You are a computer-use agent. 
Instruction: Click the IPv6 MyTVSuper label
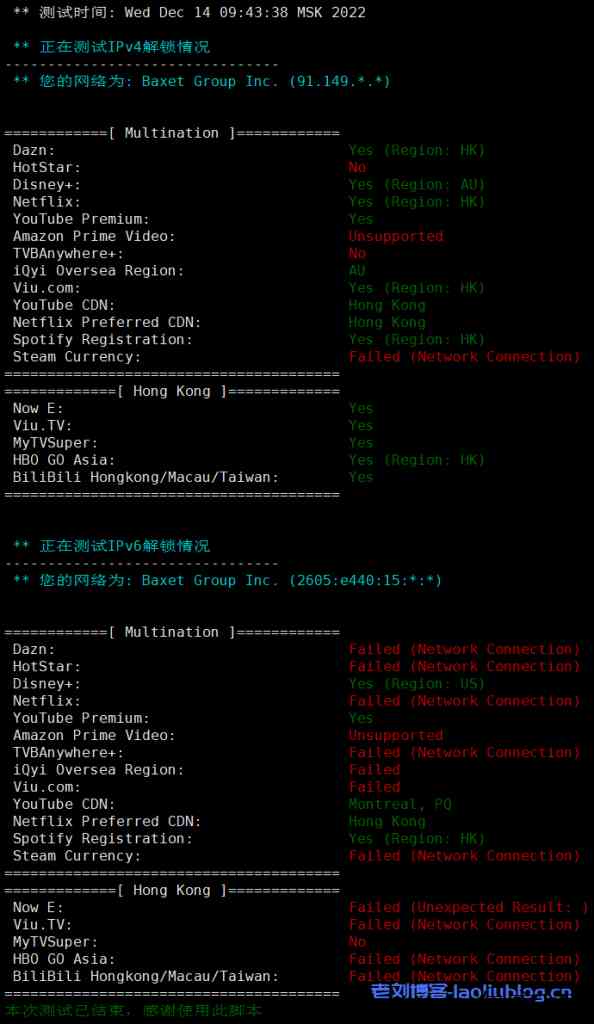tap(55, 942)
